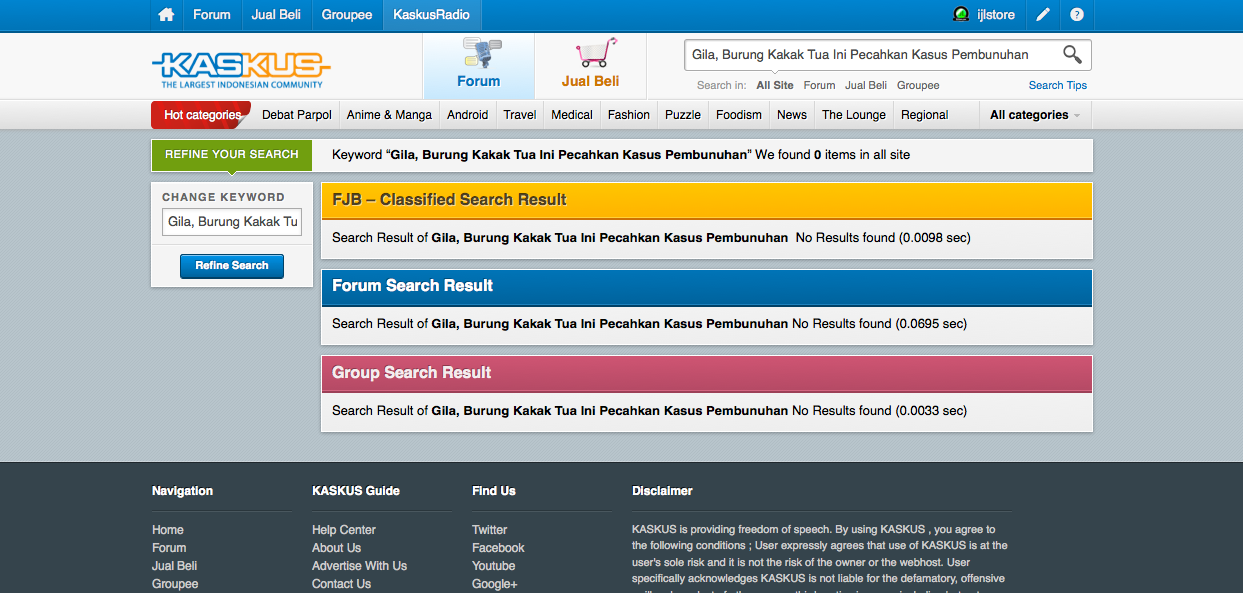Open footer Groupee link
The width and height of the screenshot is (1243, 593).
coord(175,584)
